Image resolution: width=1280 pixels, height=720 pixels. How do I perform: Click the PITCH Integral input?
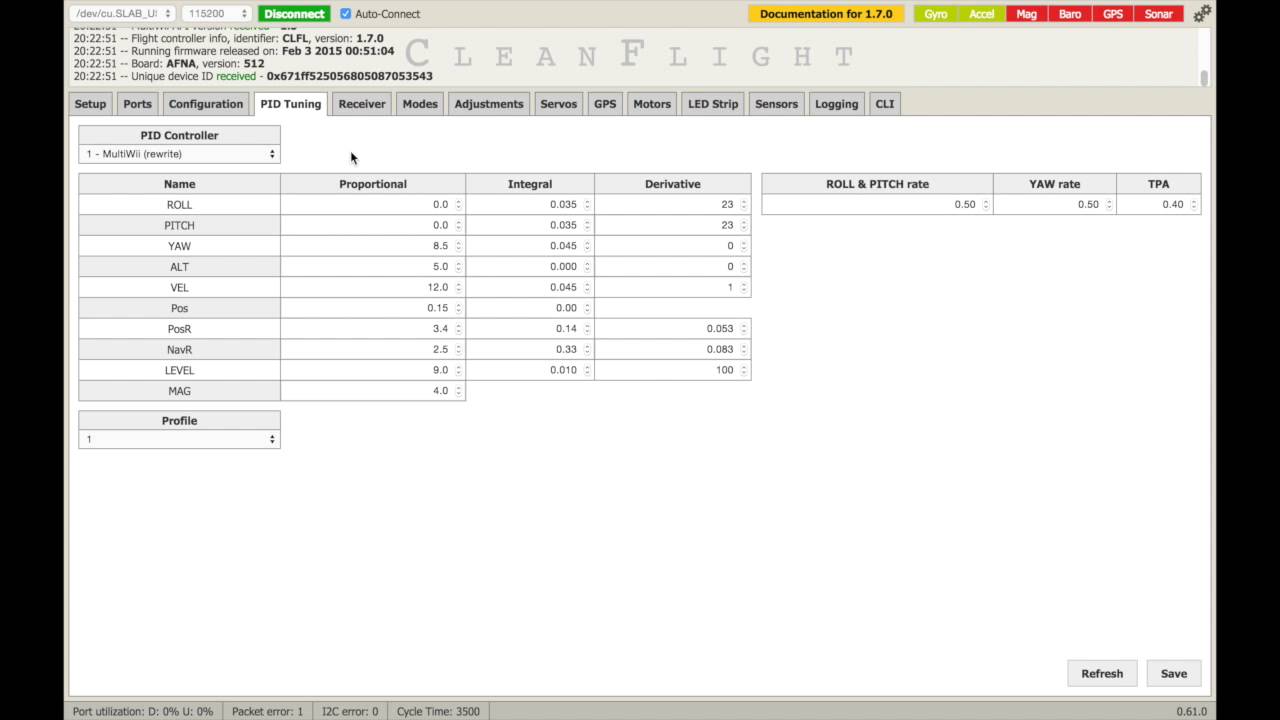tap(530, 225)
